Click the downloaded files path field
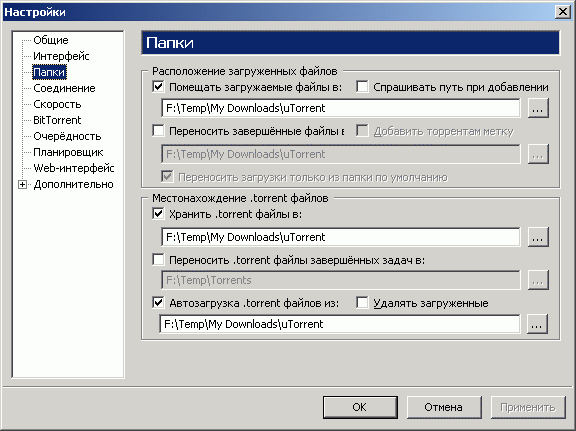Image resolution: width=576 pixels, height=431 pixels. [341, 108]
